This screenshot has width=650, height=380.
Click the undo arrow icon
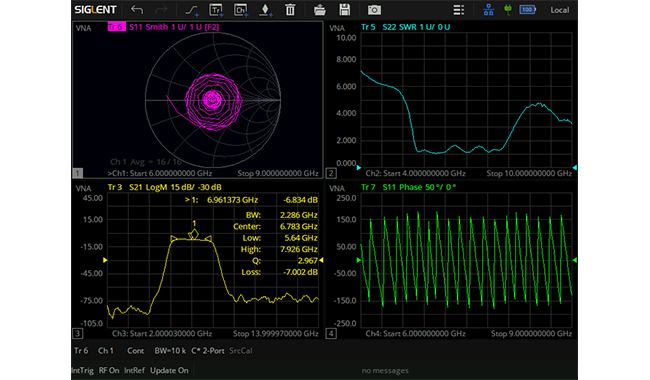[137, 10]
